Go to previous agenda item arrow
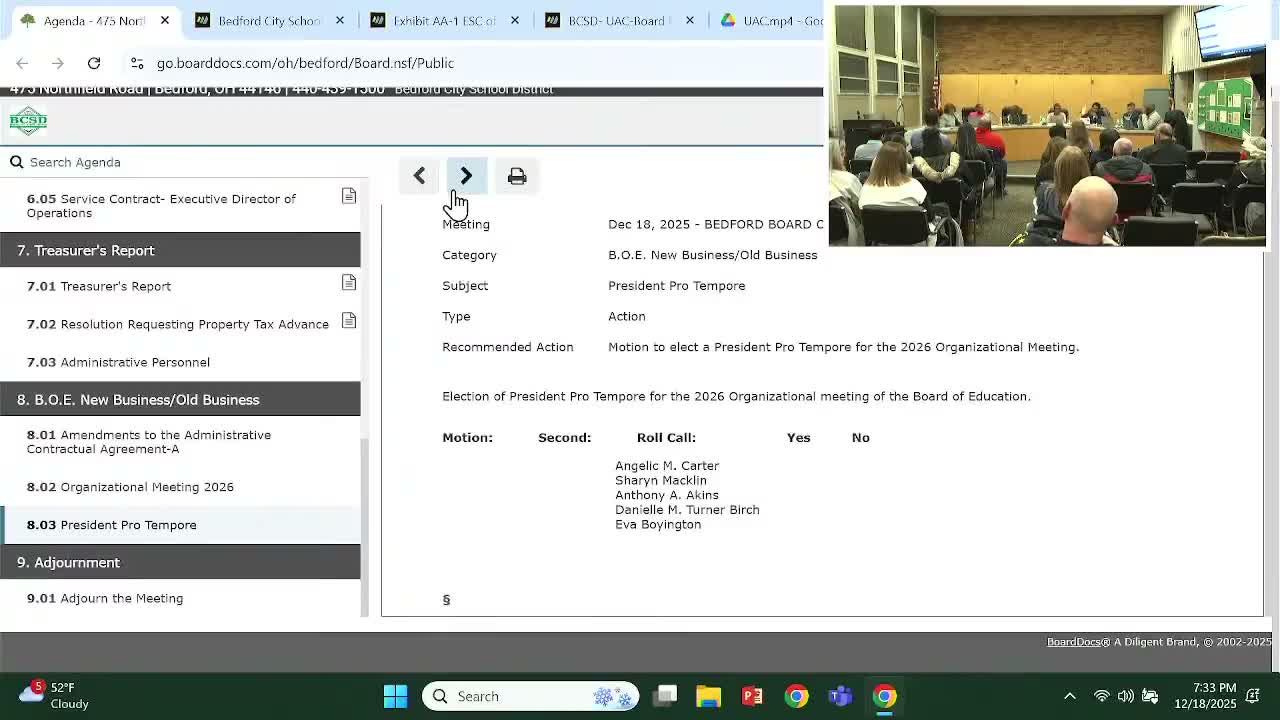This screenshot has width=1280, height=720. pos(419,176)
